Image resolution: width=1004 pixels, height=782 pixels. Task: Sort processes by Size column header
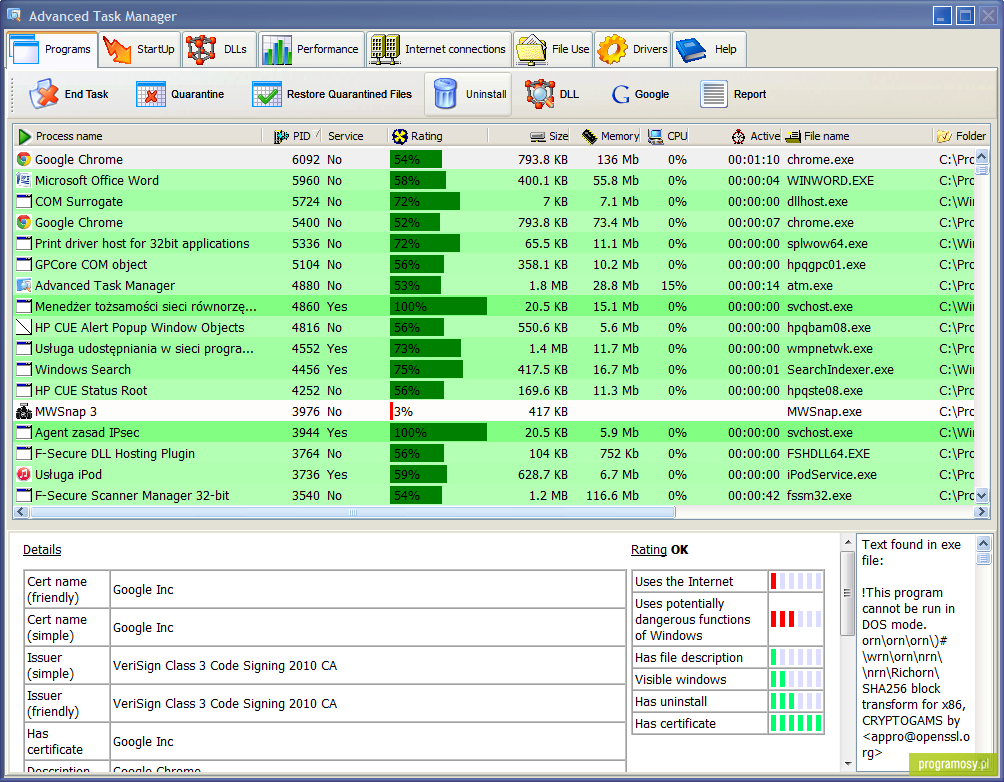click(x=530, y=136)
